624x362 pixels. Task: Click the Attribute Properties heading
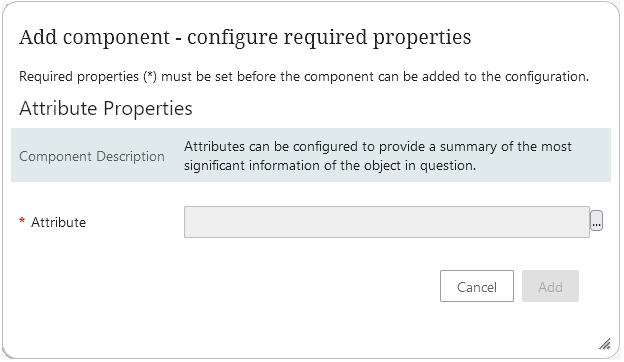click(106, 109)
